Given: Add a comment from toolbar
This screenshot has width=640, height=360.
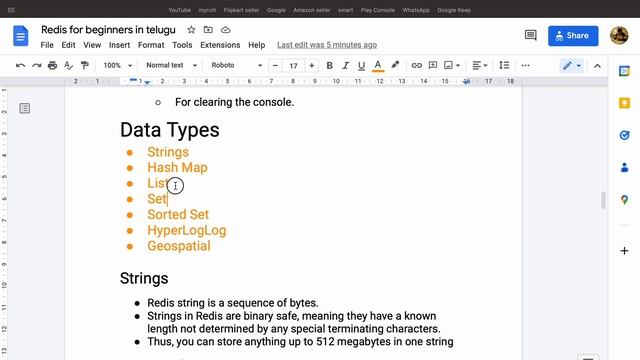Looking at the screenshot, I should click(x=433, y=65).
